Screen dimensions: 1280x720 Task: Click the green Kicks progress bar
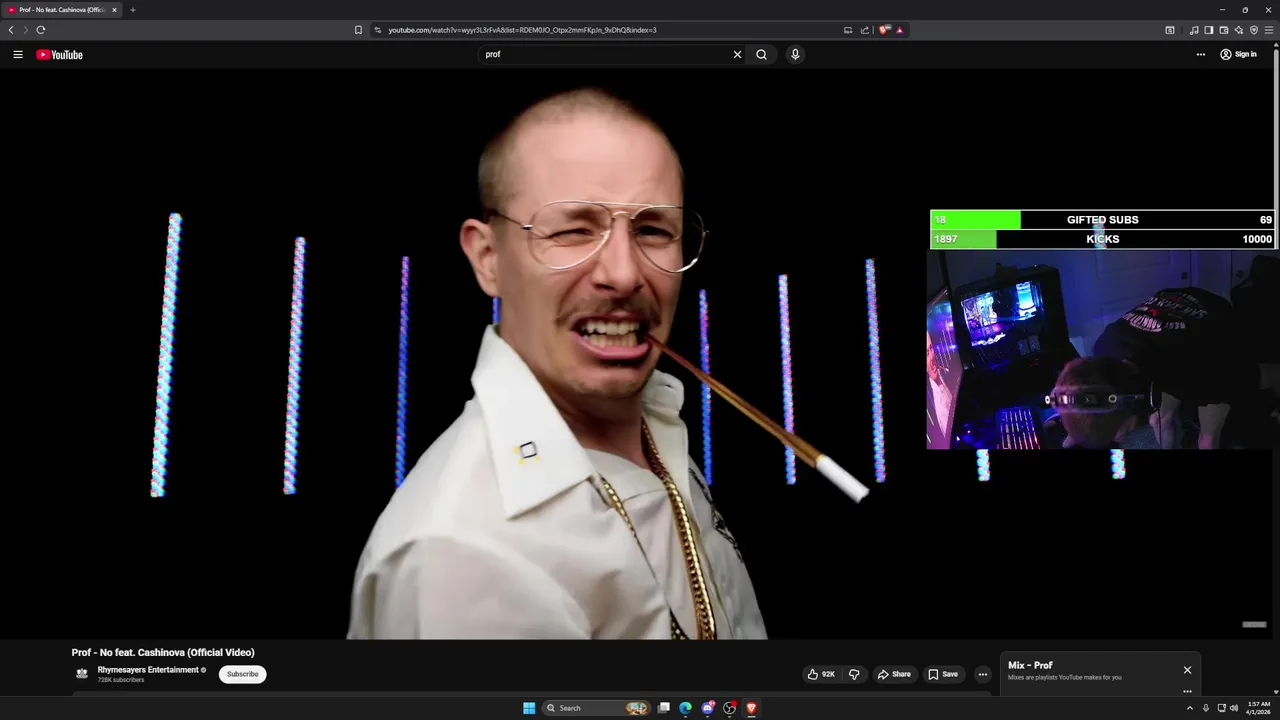[963, 239]
